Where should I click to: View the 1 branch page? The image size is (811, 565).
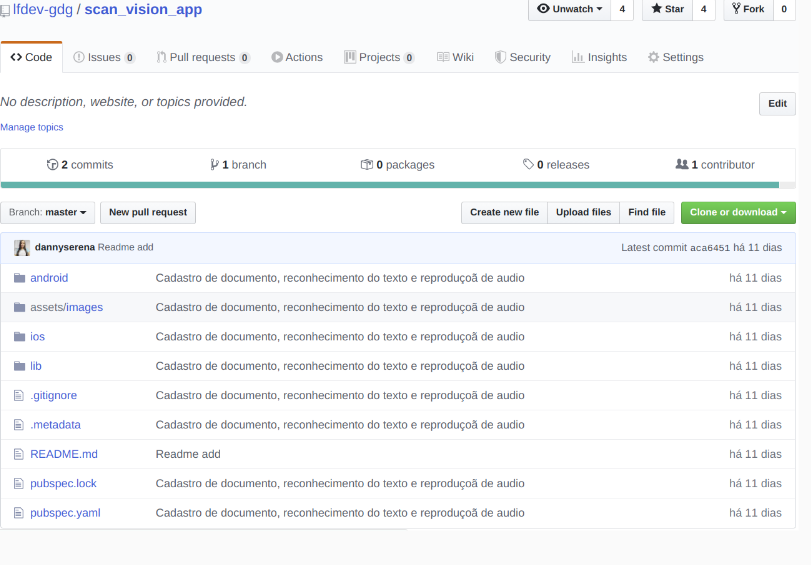click(x=238, y=165)
